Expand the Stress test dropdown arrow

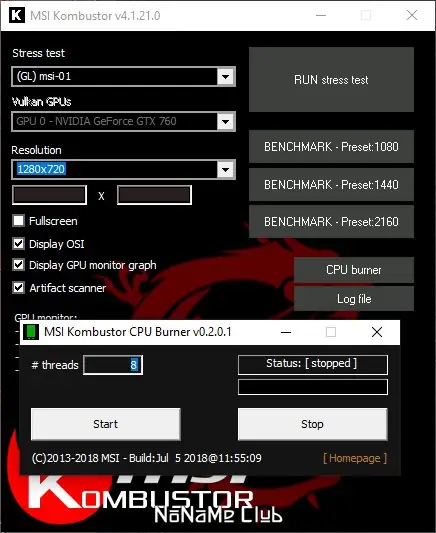(225, 76)
